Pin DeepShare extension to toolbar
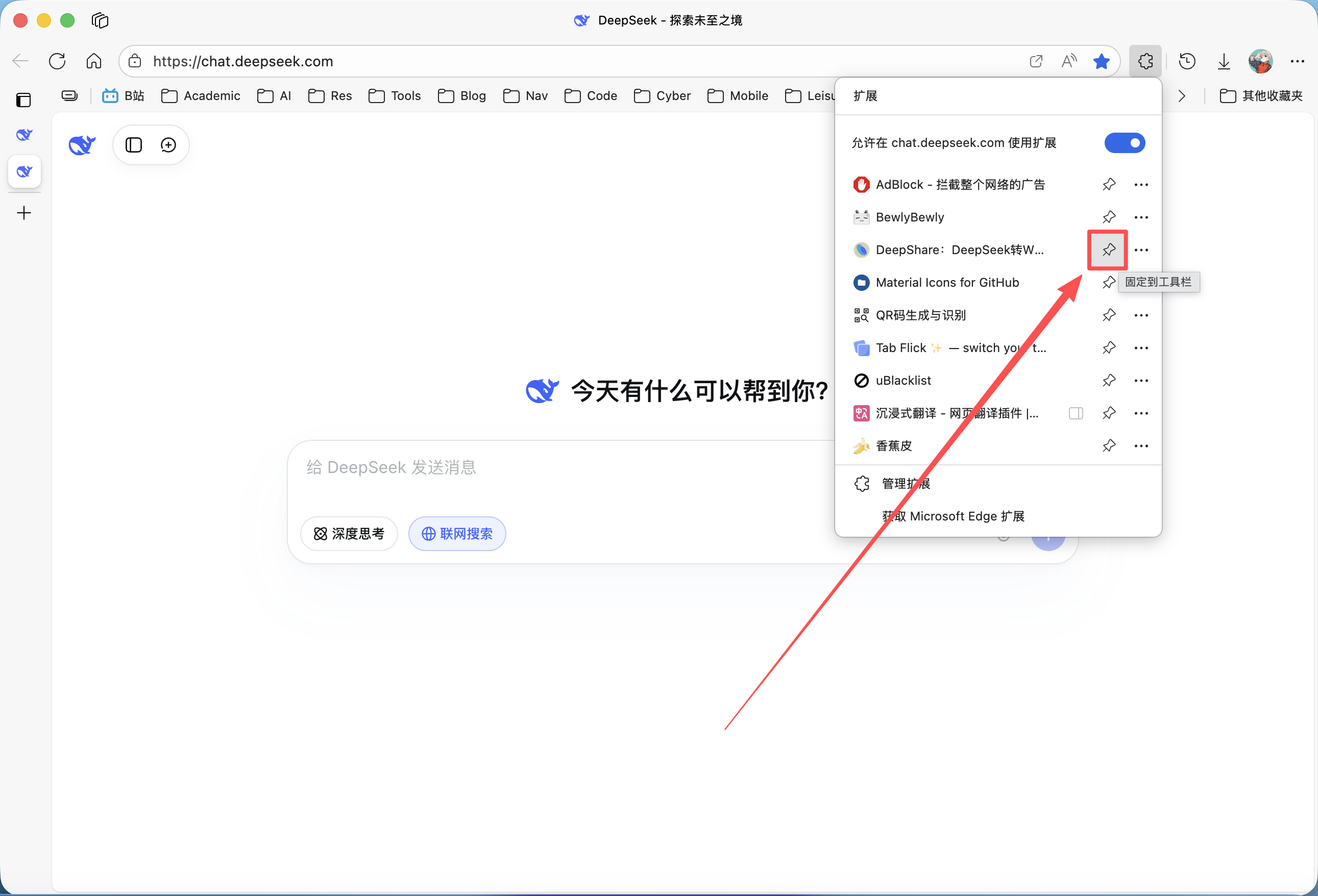The width and height of the screenshot is (1318, 896). (1108, 250)
